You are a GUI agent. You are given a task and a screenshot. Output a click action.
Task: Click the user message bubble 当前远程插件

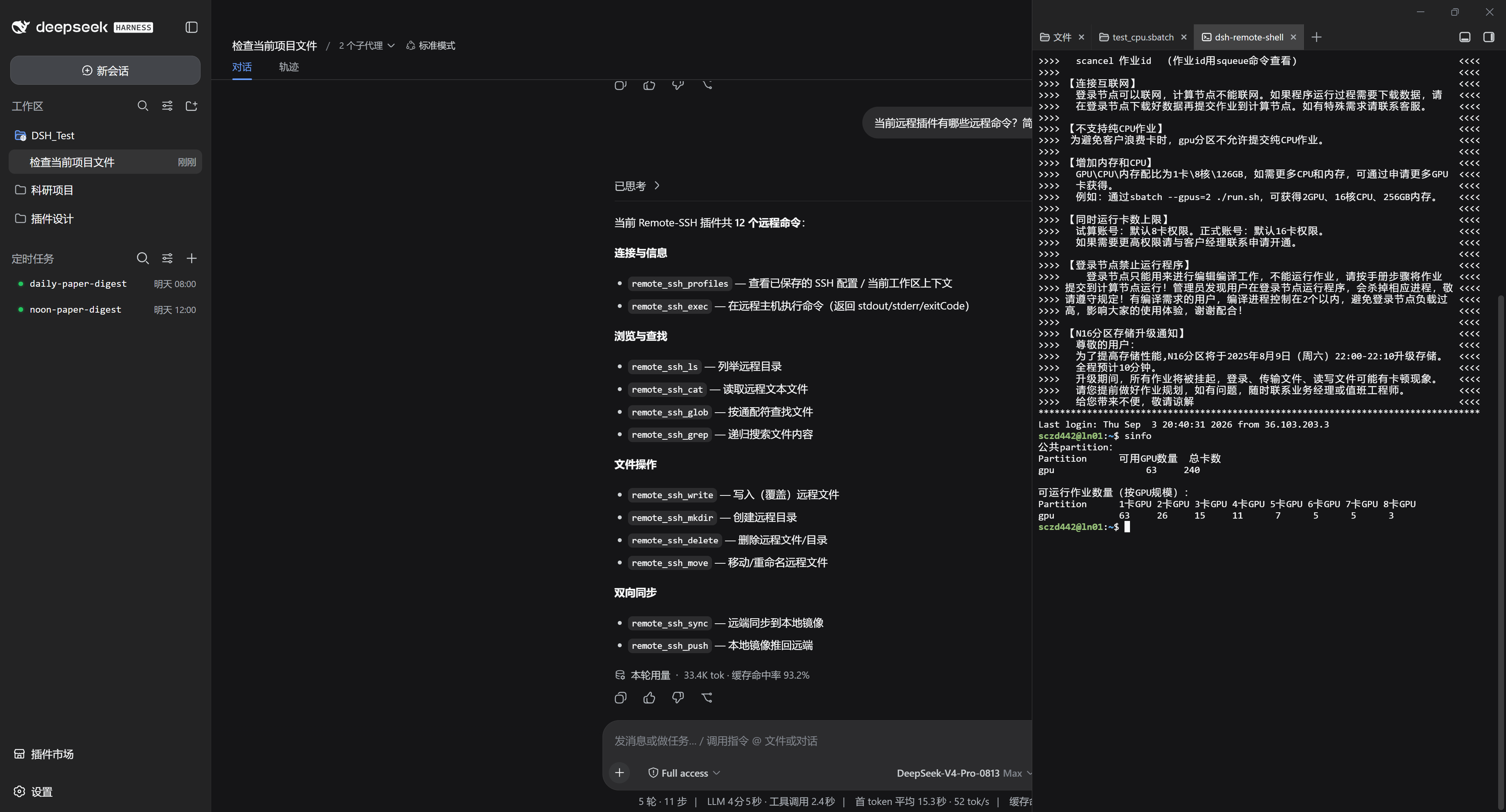tap(947, 123)
